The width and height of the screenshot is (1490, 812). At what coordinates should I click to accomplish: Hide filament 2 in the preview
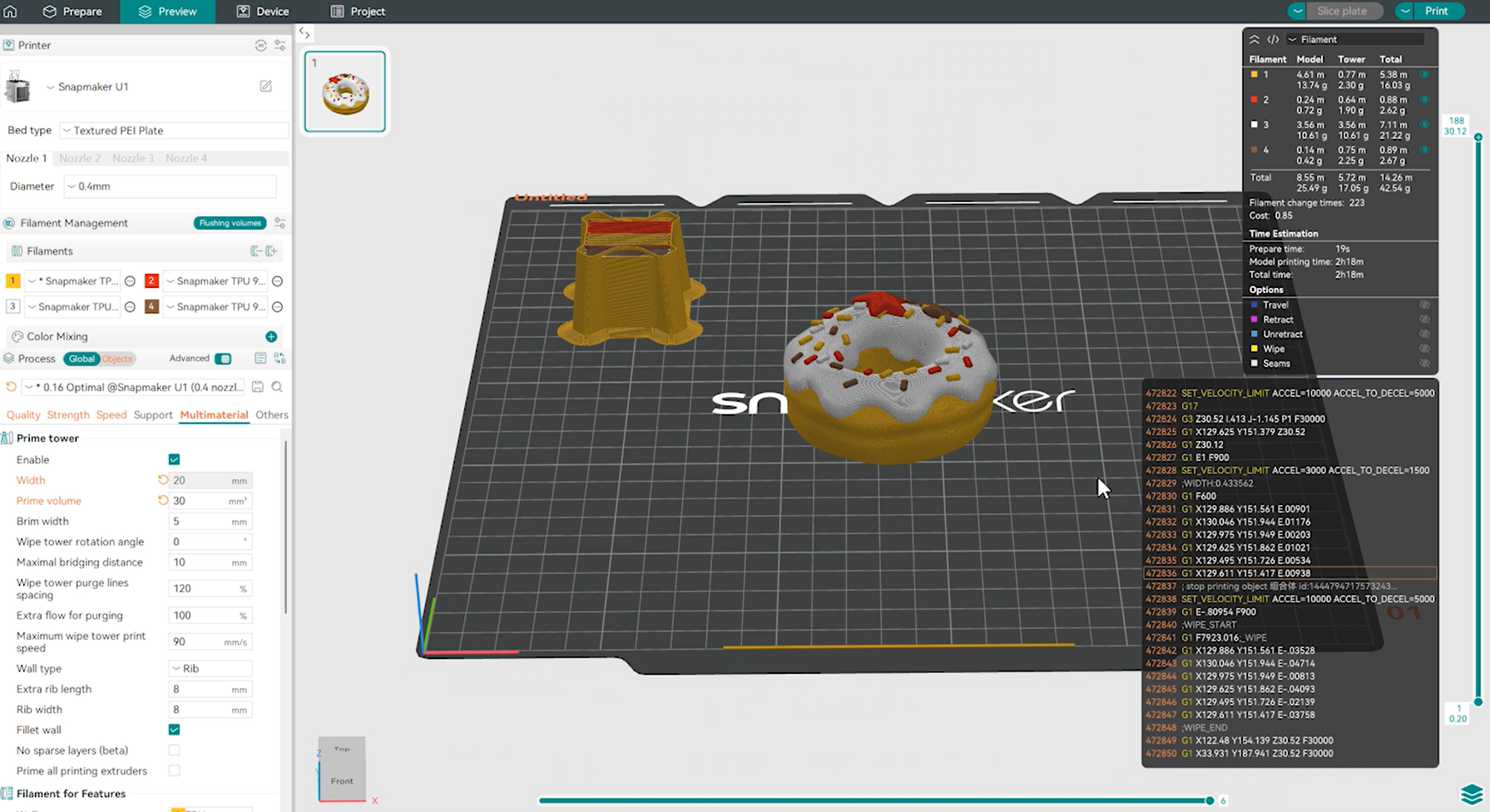(x=1425, y=100)
